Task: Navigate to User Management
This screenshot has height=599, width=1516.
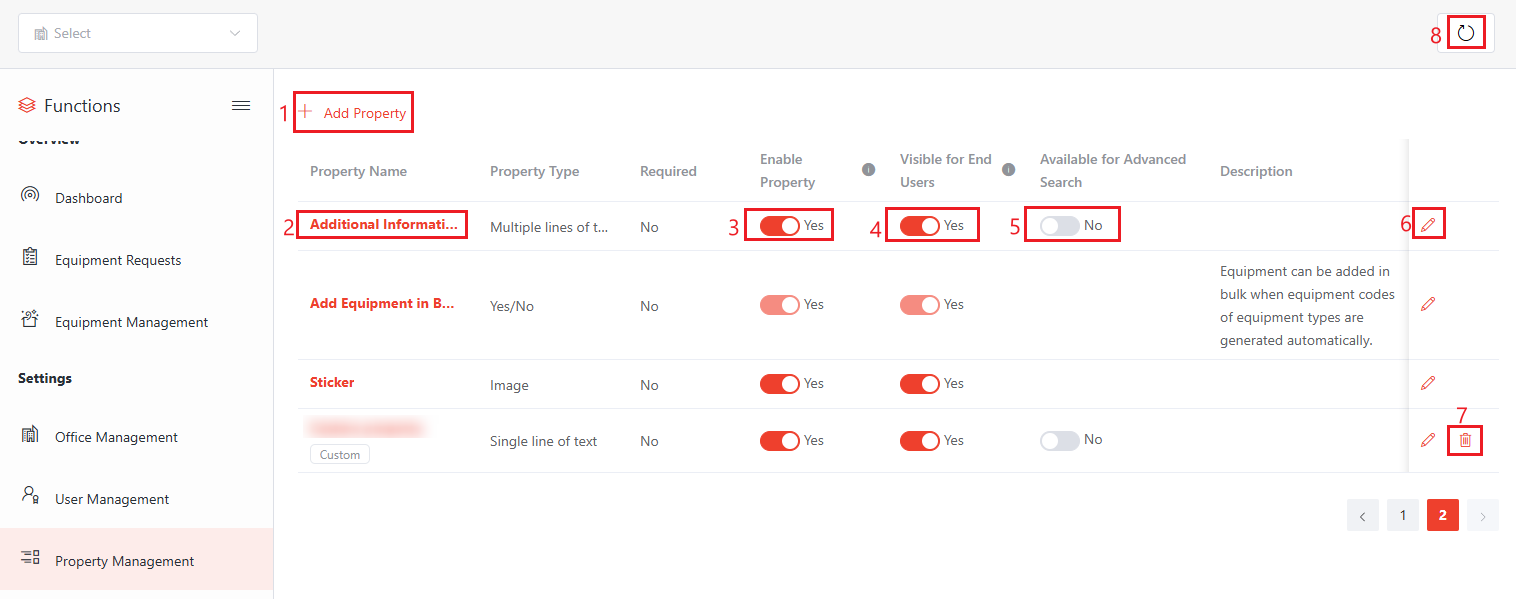Action: click(x=112, y=499)
